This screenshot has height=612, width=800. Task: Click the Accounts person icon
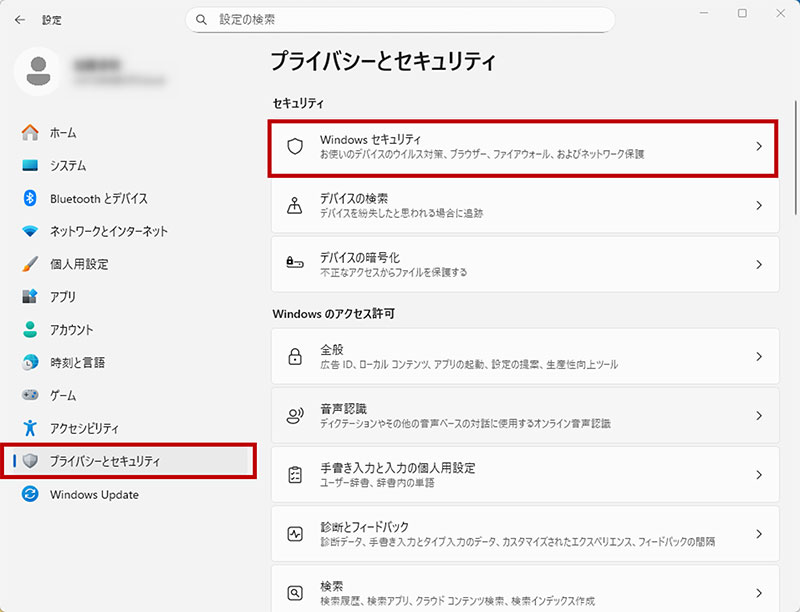[x=29, y=330]
